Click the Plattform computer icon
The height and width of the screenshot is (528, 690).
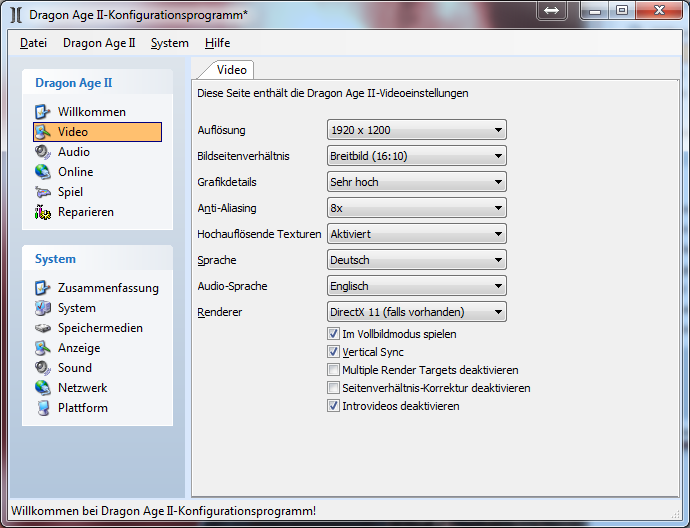pyautogui.click(x=43, y=408)
